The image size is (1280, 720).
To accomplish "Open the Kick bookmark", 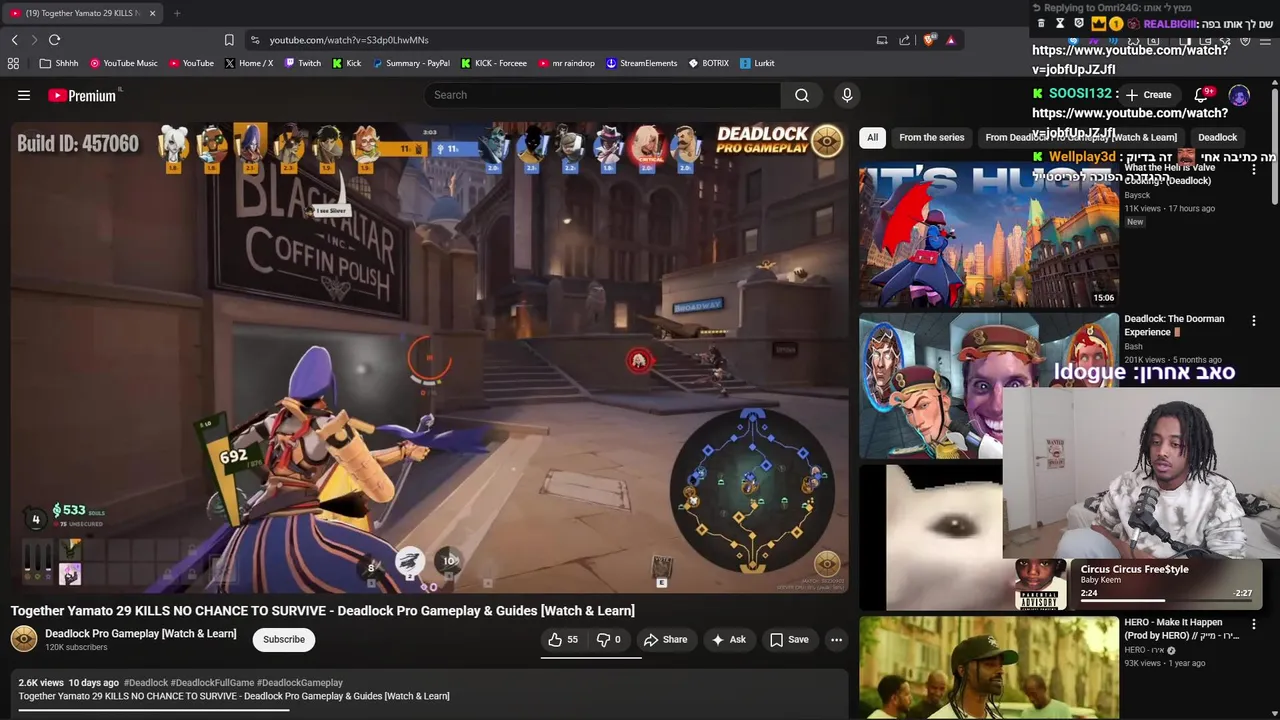I will 347,63.
